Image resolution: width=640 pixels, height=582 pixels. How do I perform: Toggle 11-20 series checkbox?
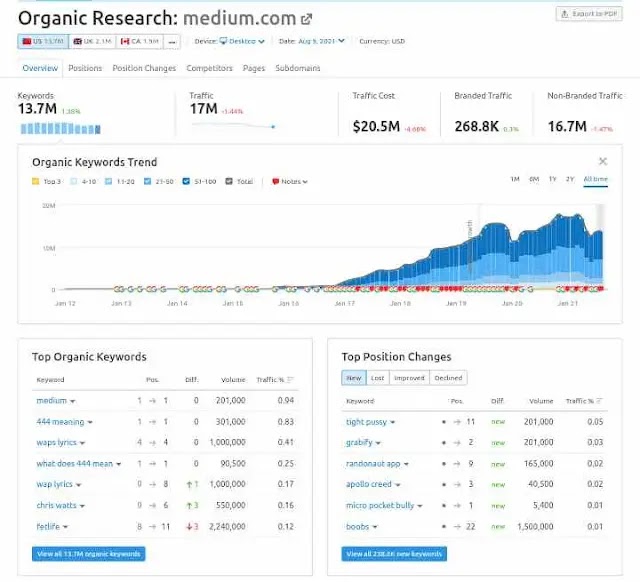coord(108,181)
